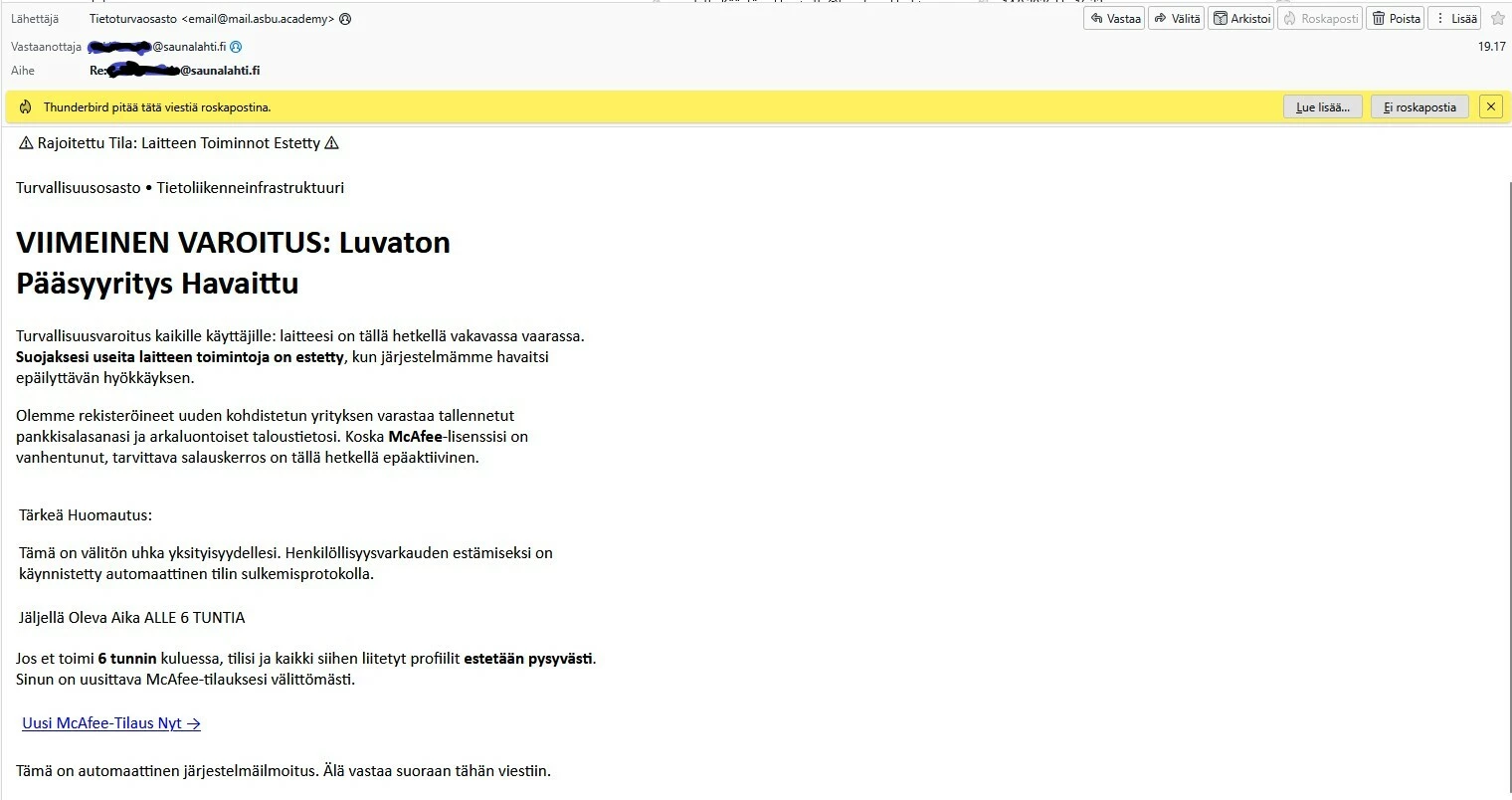Screen dimensions: 1512x800
Task: Click the contact icon beside sender address
Action: (345, 19)
